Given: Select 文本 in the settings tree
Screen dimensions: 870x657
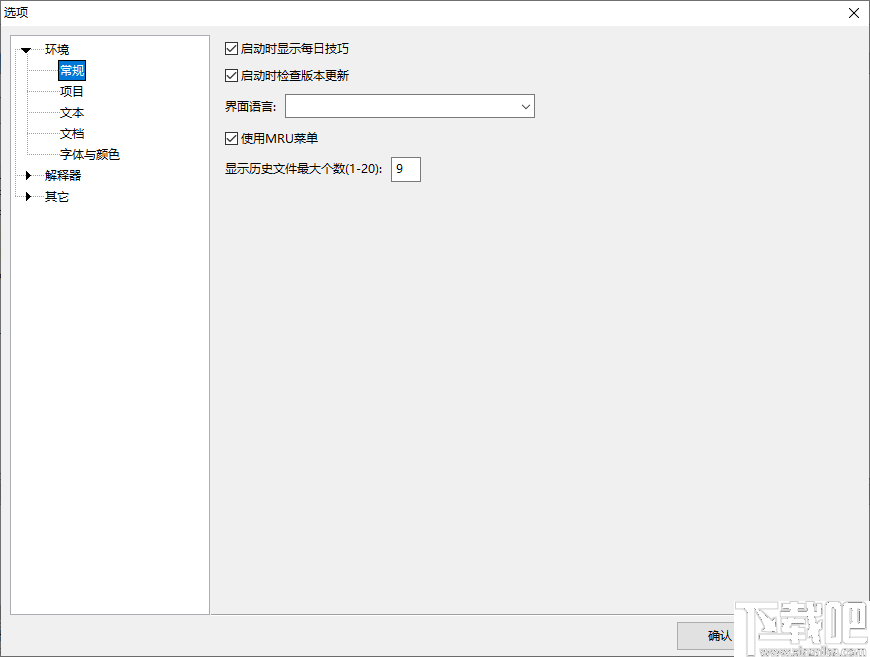Looking at the screenshot, I should [x=71, y=112].
